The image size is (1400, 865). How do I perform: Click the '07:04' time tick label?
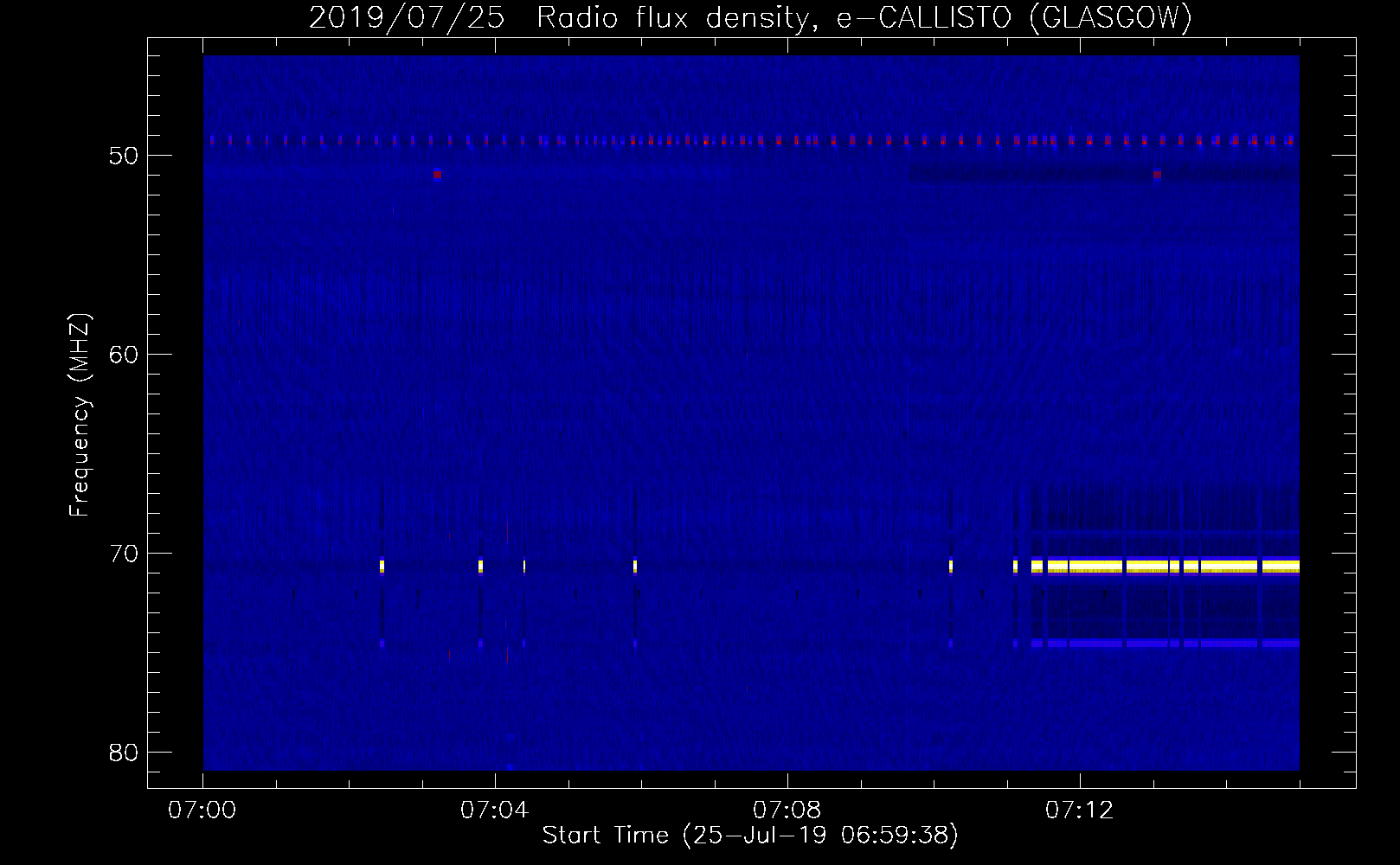(x=494, y=811)
